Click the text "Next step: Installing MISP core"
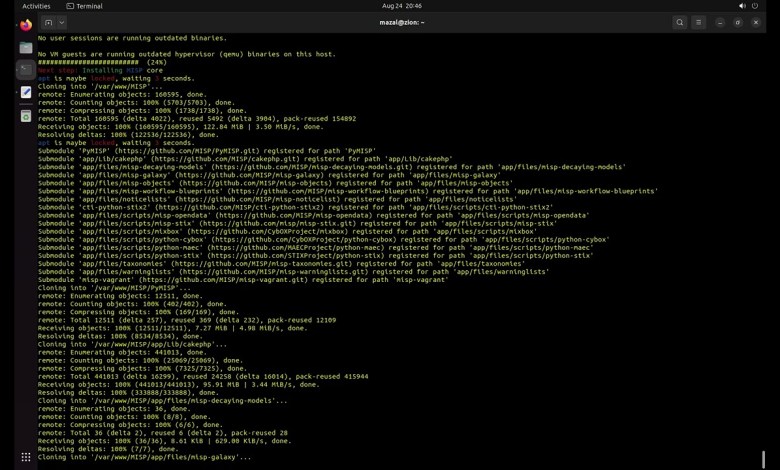Screen dimensions: 780x470 (x=100, y=70)
